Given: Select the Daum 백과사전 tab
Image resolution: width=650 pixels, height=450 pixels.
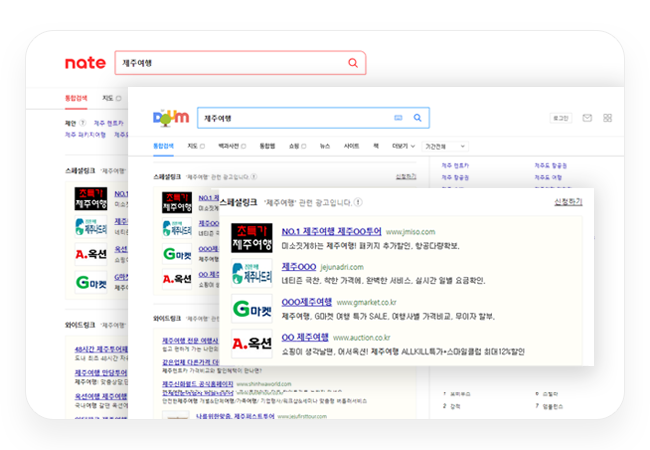Looking at the screenshot, I should coord(232,146).
